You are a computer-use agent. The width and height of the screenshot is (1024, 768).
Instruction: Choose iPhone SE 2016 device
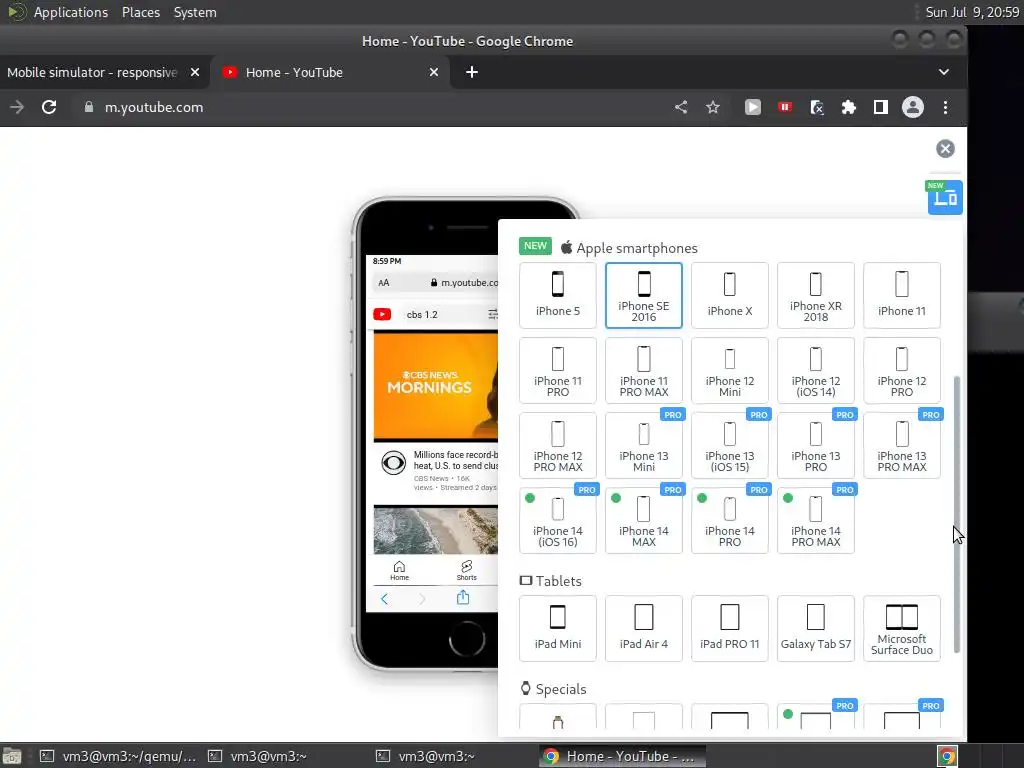[644, 295]
